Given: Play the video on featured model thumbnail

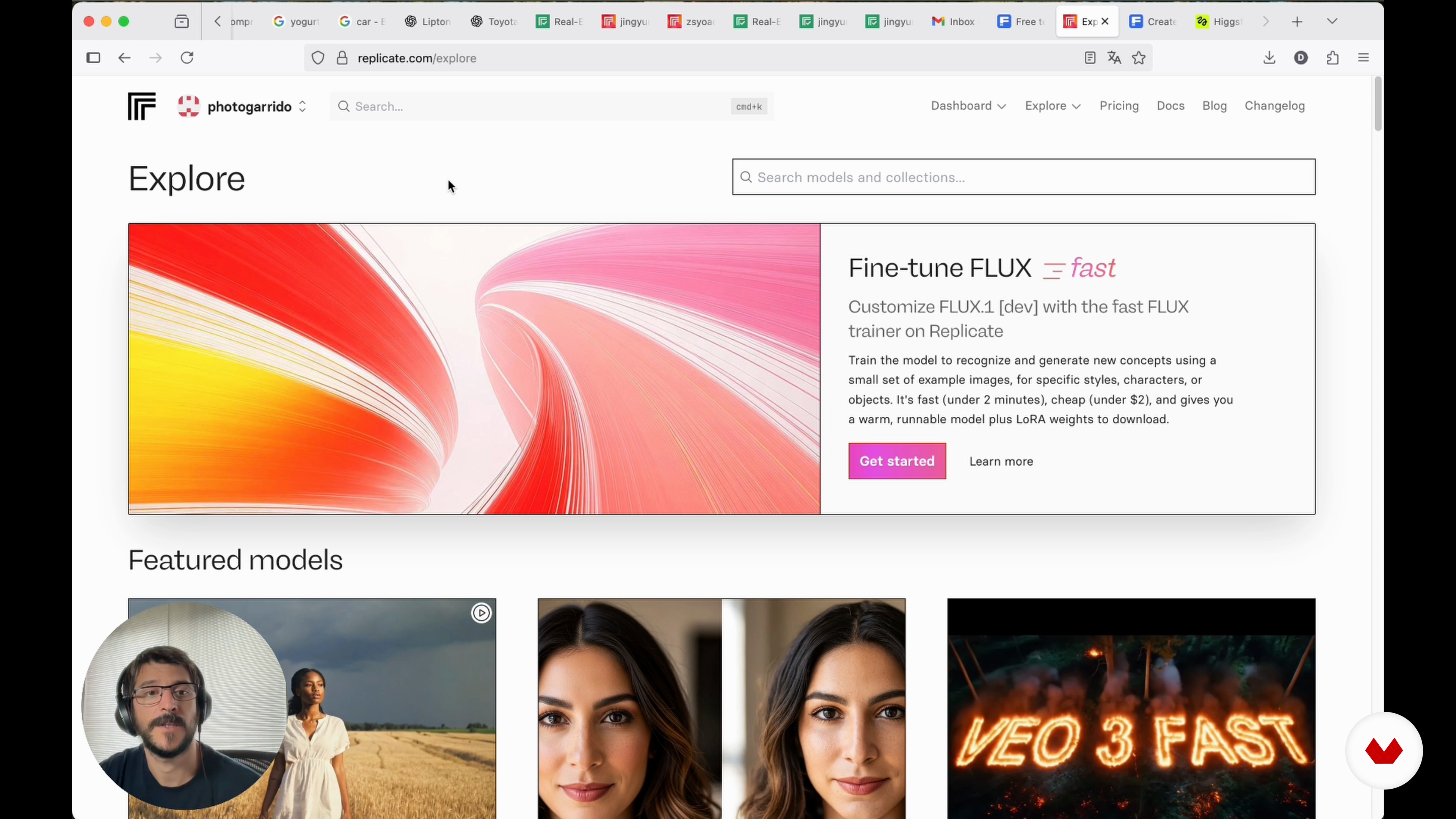Looking at the screenshot, I should 481,613.
